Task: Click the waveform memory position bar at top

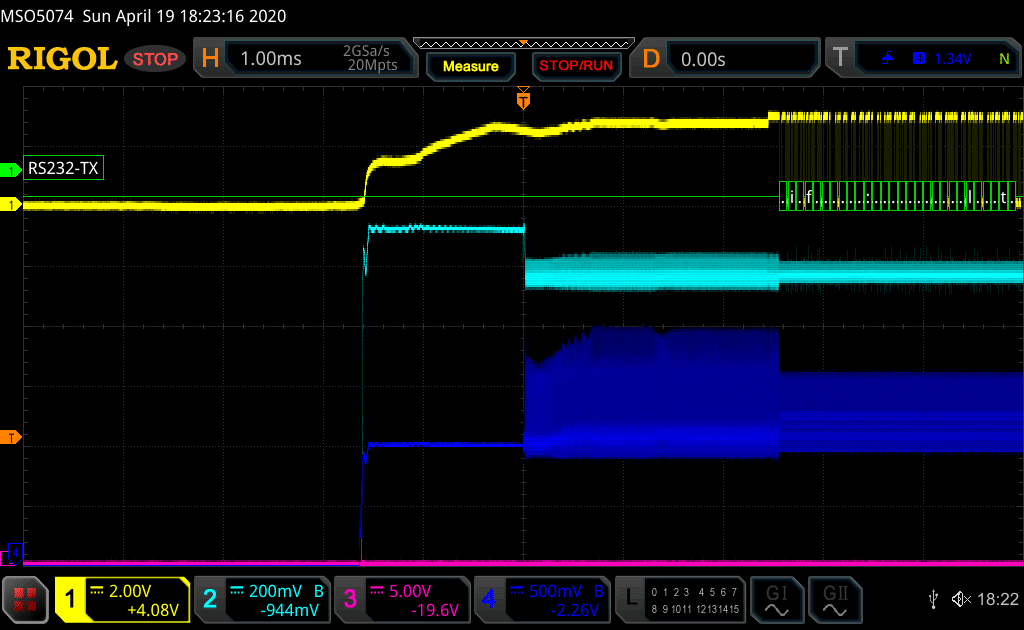Action: [x=523, y=43]
